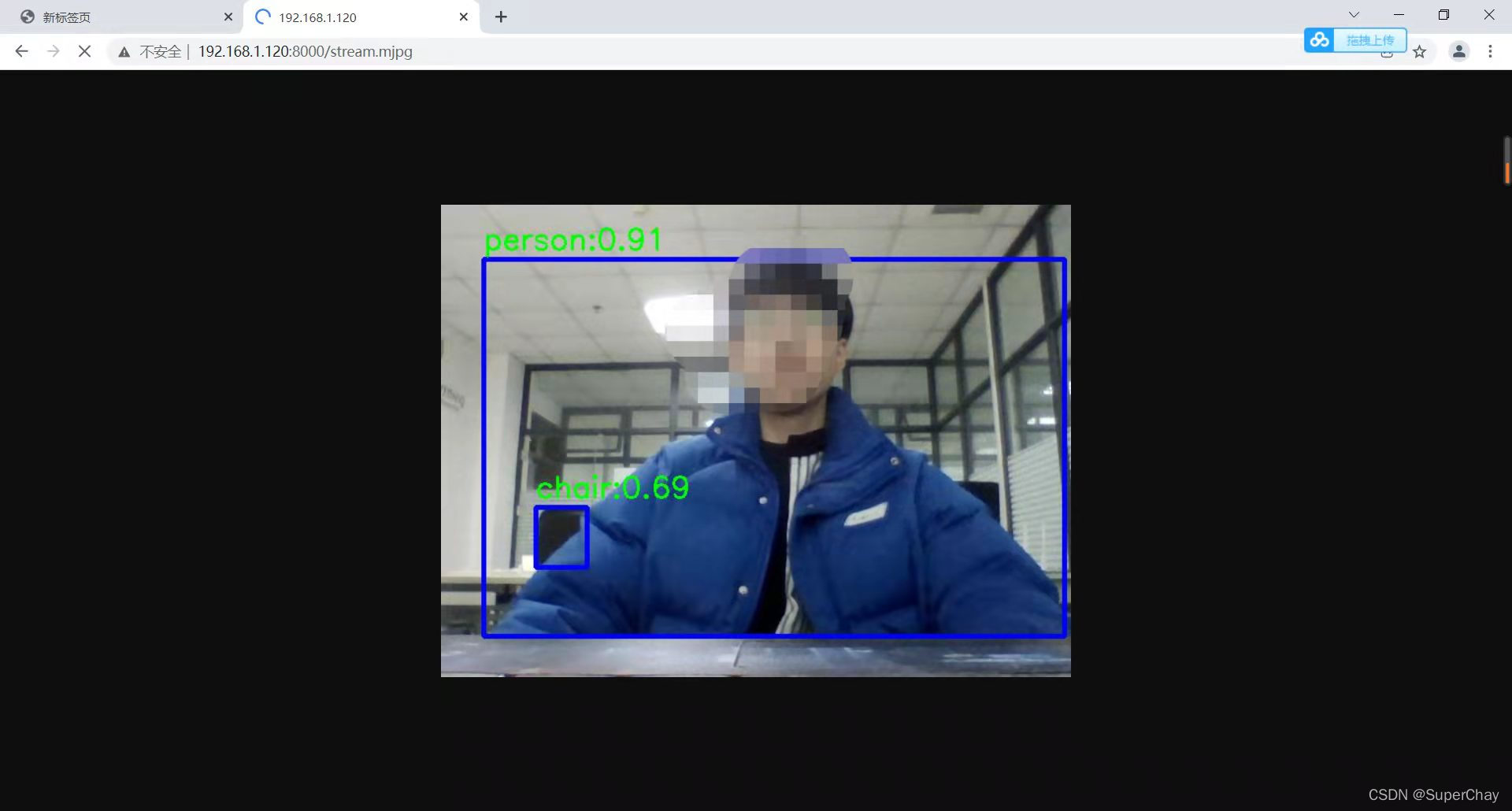Close the 192.168.1.120 tab
The image size is (1512, 811).
pyautogui.click(x=463, y=17)
